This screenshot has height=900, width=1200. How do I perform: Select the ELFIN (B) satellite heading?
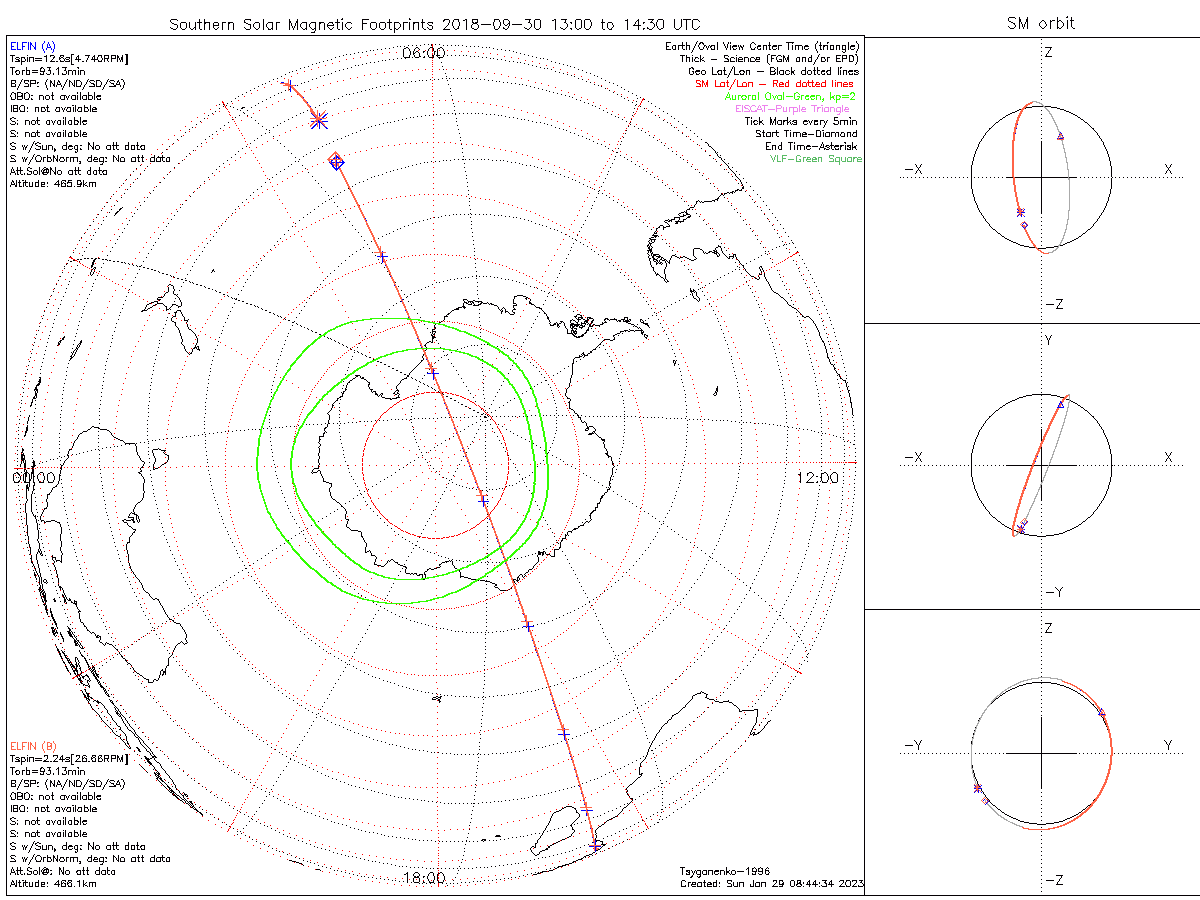pyautogui.click(x=34, y=746)
